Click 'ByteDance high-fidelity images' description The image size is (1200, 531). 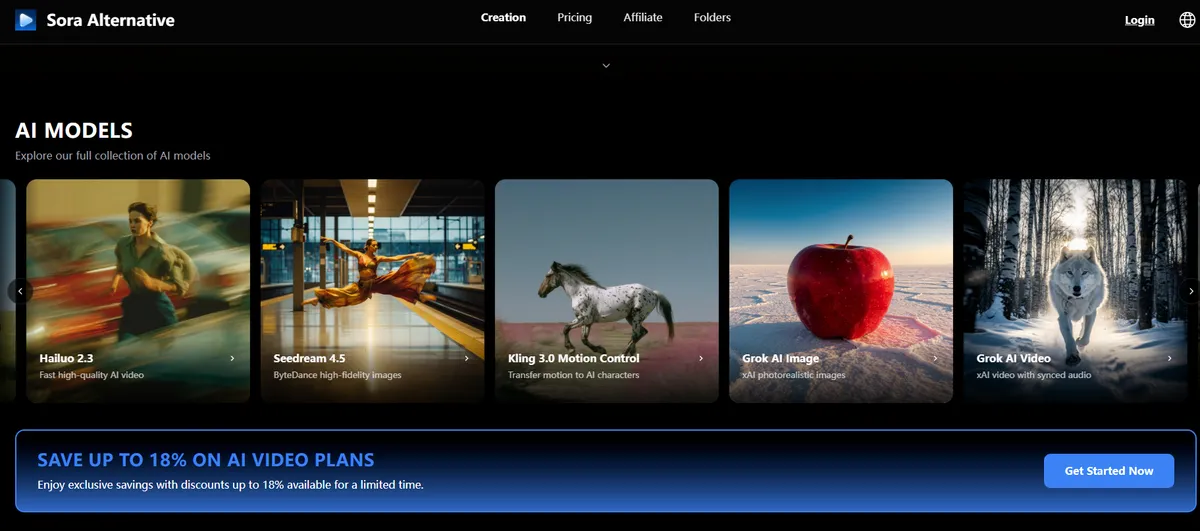tap(337, 375)
